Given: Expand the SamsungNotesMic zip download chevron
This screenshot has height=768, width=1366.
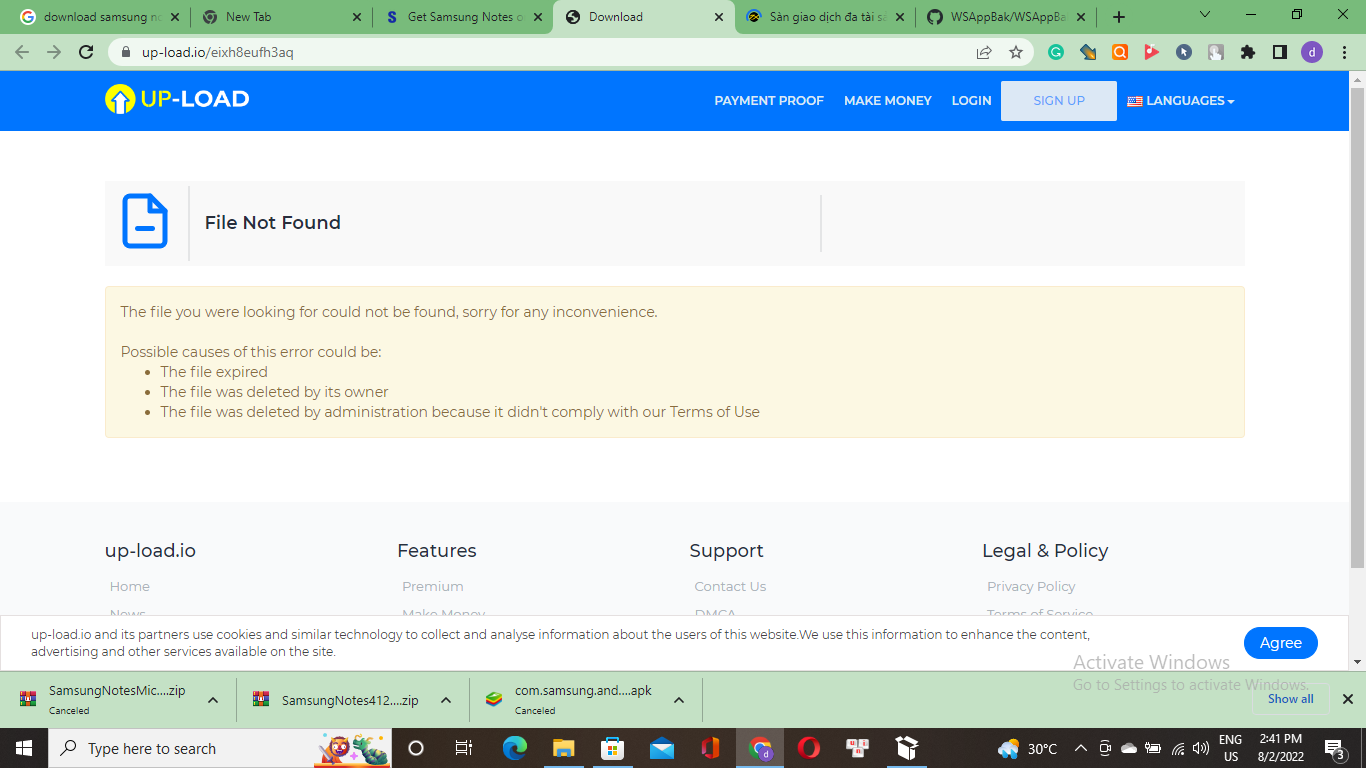Looking at the screenshot, I should tap(211, 700).
